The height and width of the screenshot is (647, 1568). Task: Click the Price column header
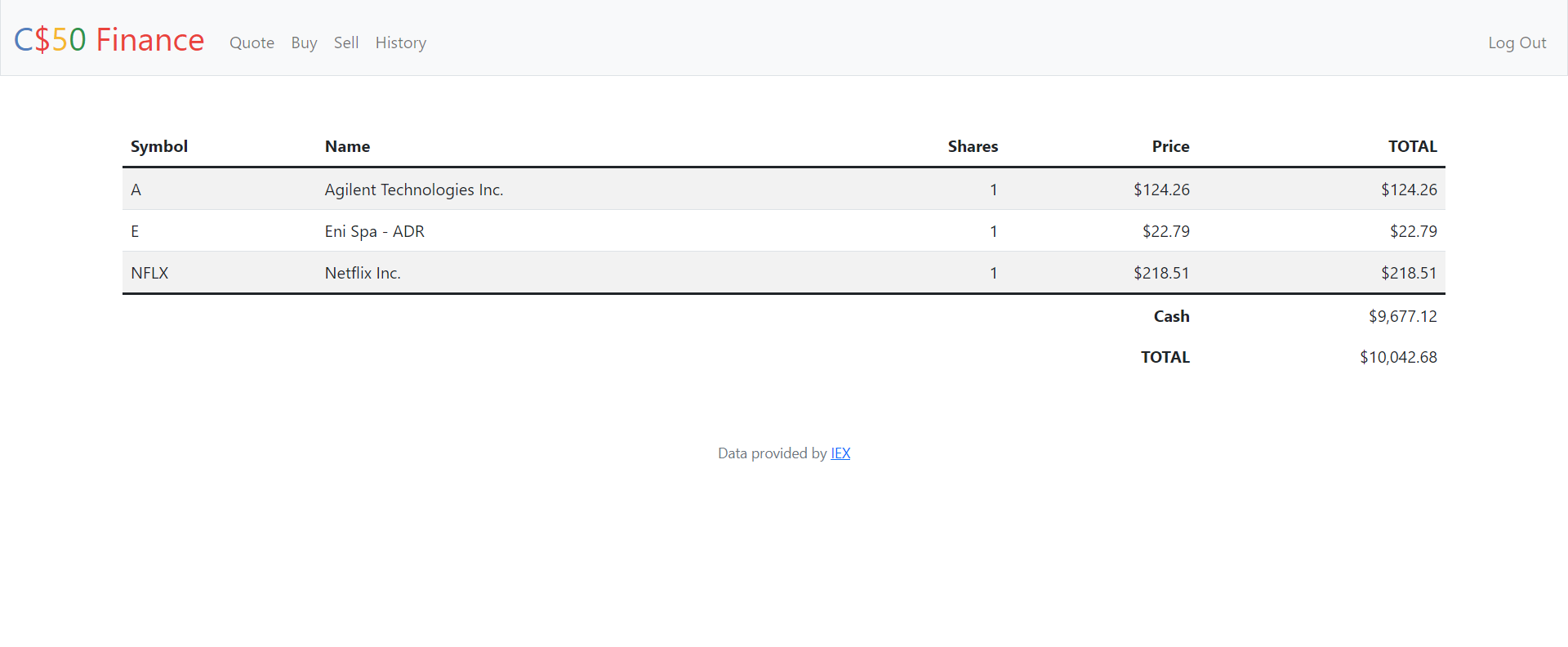tap(1170, 146)
